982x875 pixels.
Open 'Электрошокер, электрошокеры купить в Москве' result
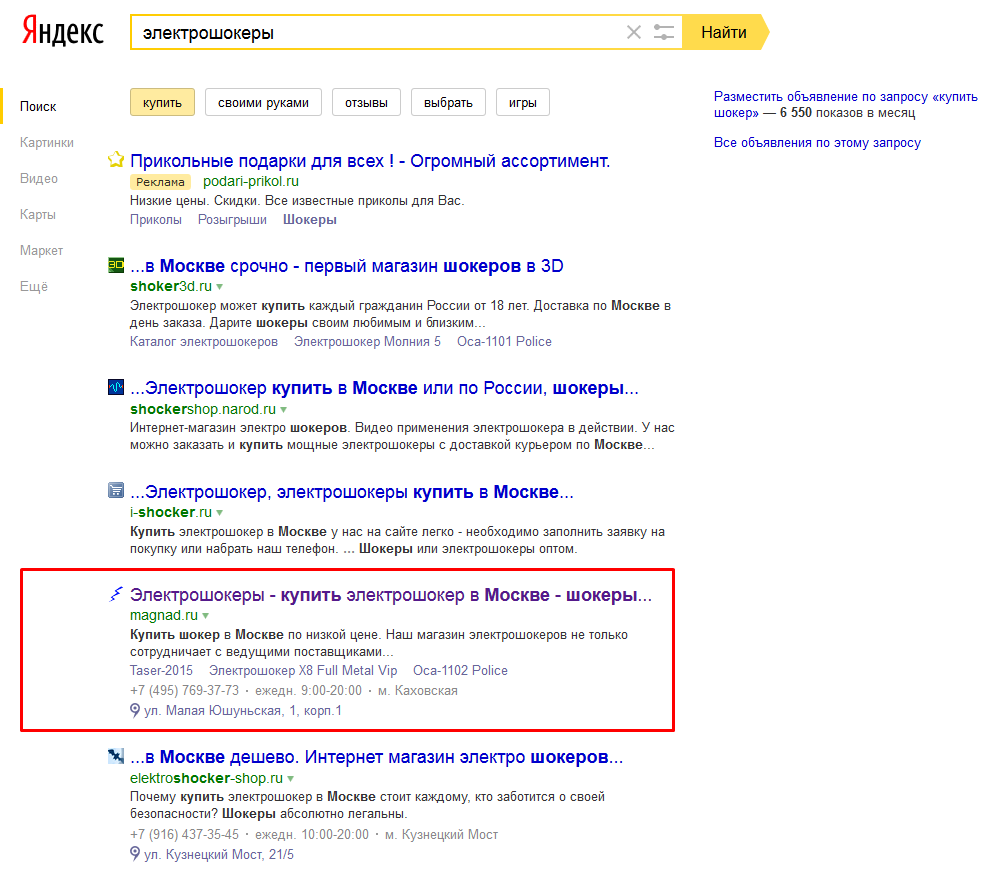[352, 492]
